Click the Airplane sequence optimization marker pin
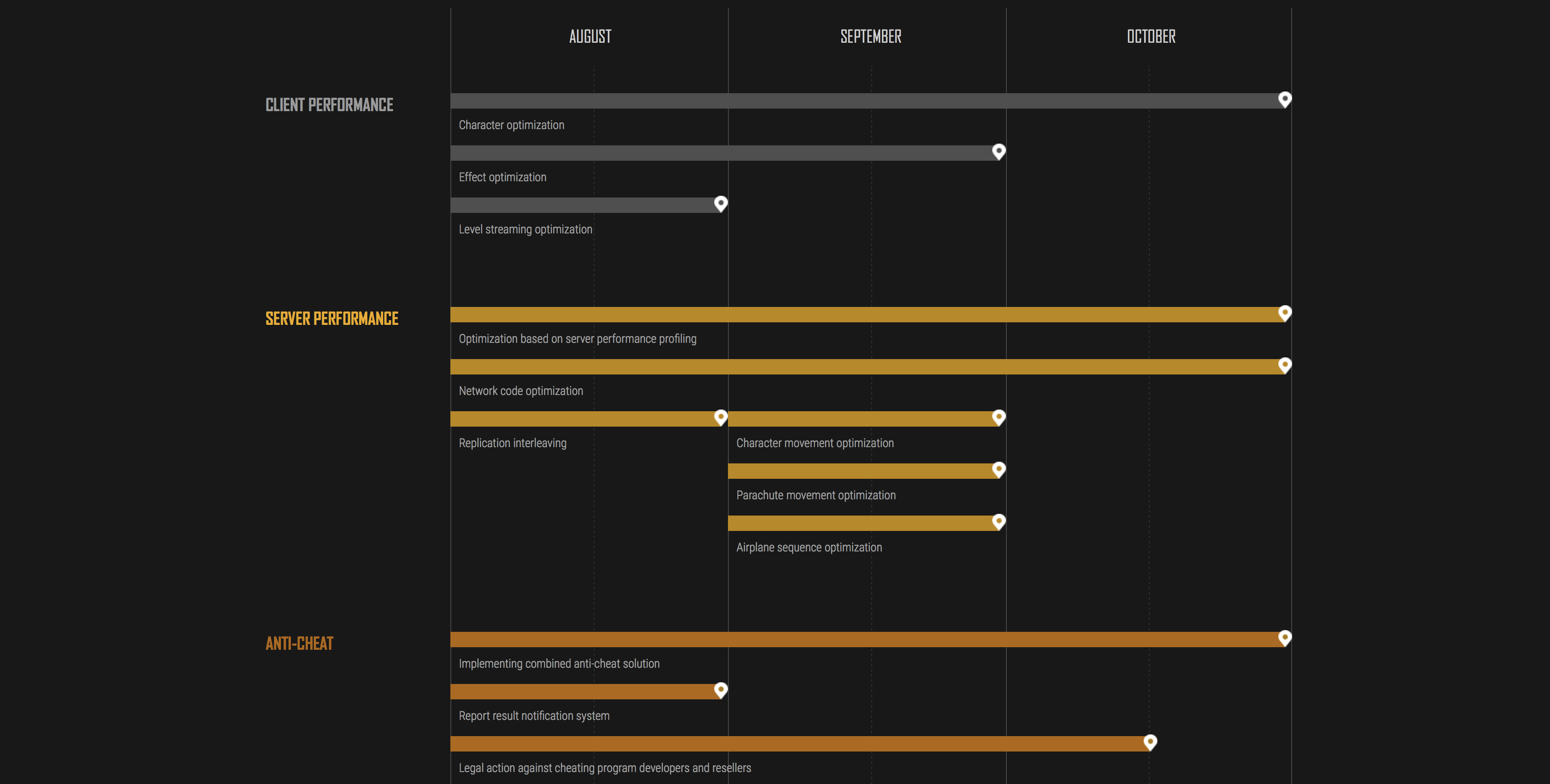The height and width of the screenshot is (784, 1550). point(999,522)
